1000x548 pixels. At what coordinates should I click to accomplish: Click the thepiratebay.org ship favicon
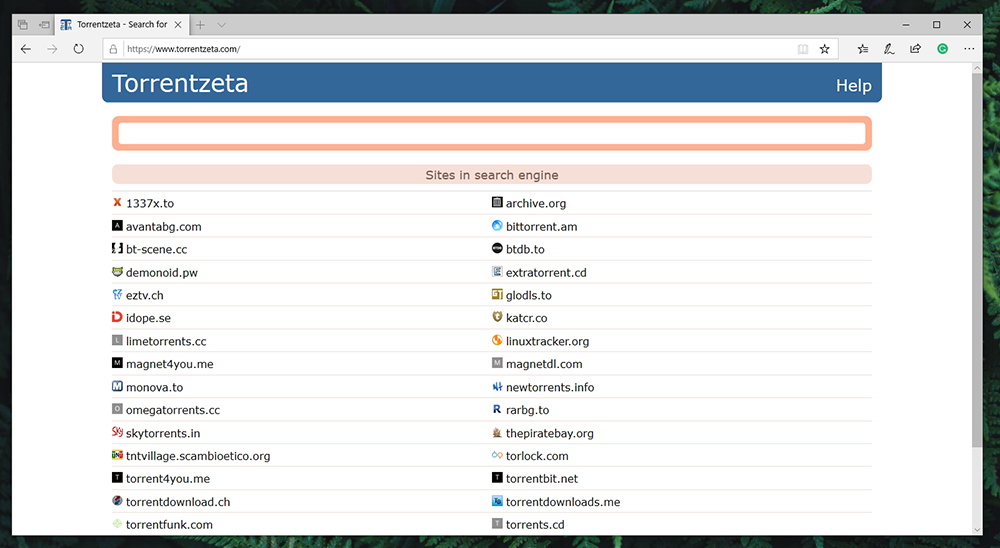497,432
